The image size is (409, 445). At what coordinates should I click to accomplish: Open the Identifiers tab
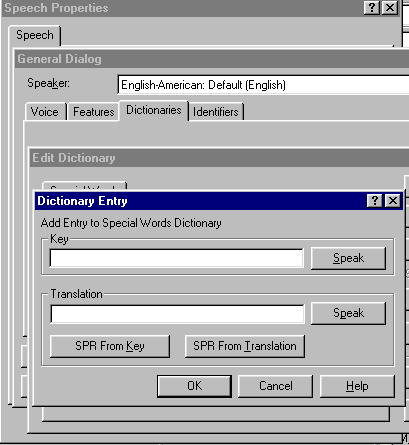point(216,112)
